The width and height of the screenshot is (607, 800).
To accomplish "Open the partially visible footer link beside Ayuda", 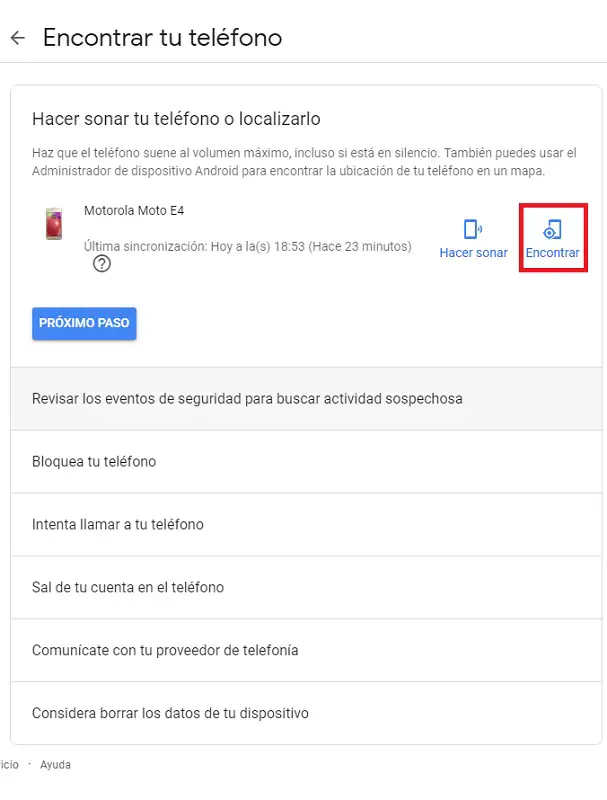I will (x=9, y=764).
